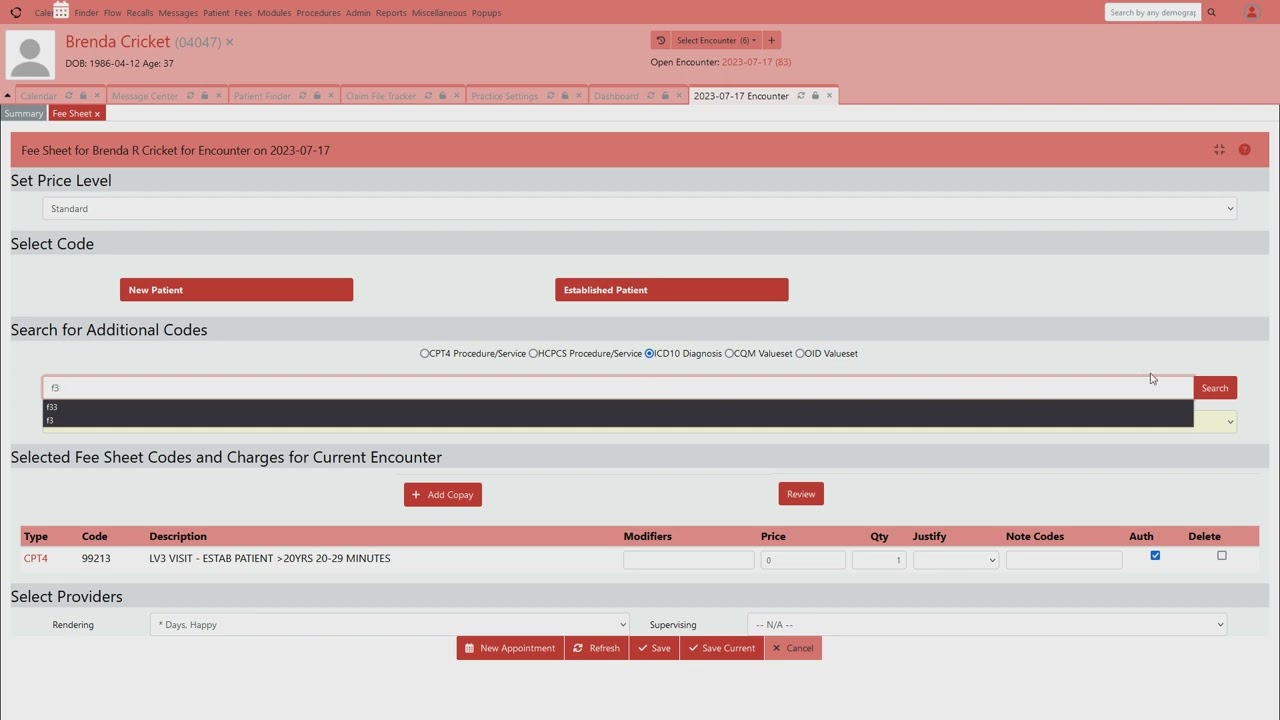Close the Dashboard tab
This screenshot has height=720, width=1280.
click(x=679, y=96)
